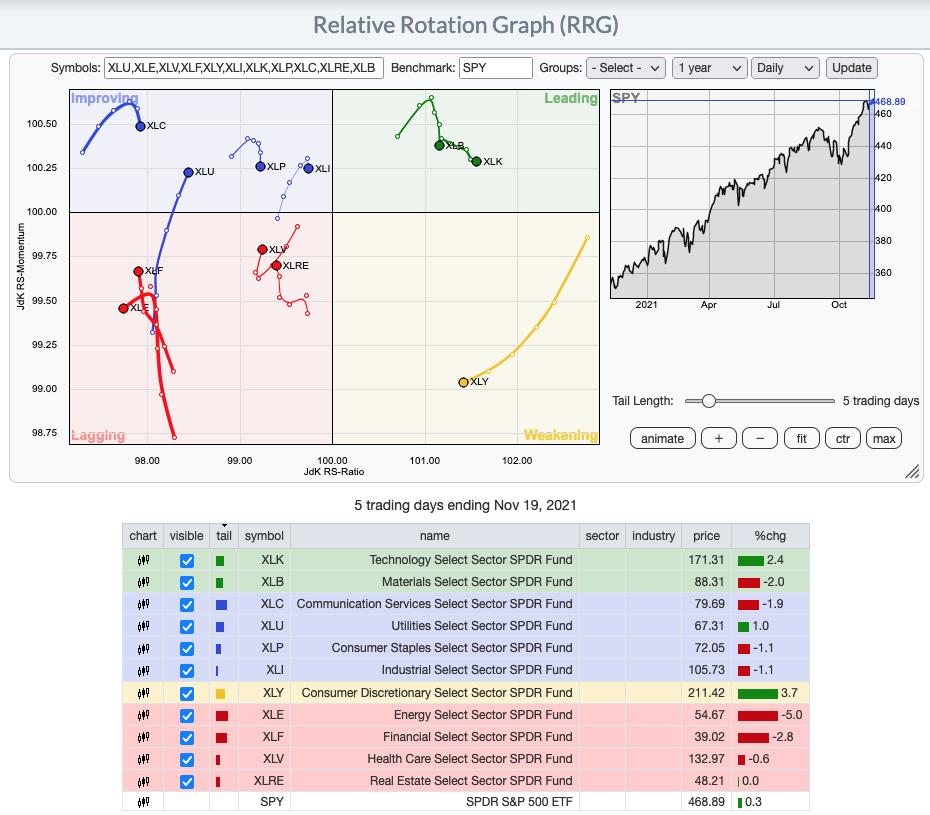Click the SPY price chart thumbnail
This screenshot has width=930, height=815.
click(x=742, y=194)
